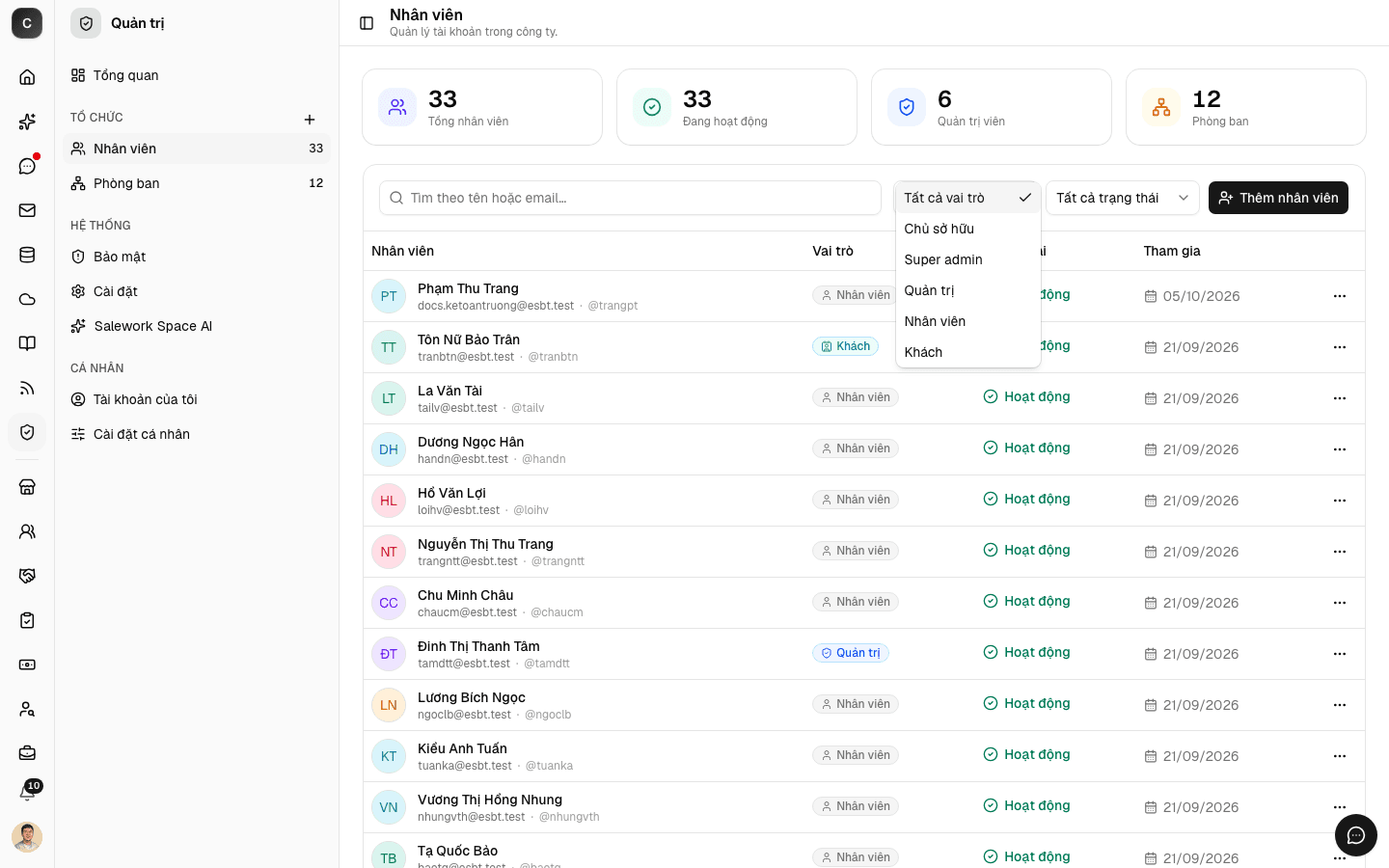This screenshot has width=1389, height=868.
Task: Open more options for Chu Minh Châu
Action: pyautogui.click(x=1340, y=603)
